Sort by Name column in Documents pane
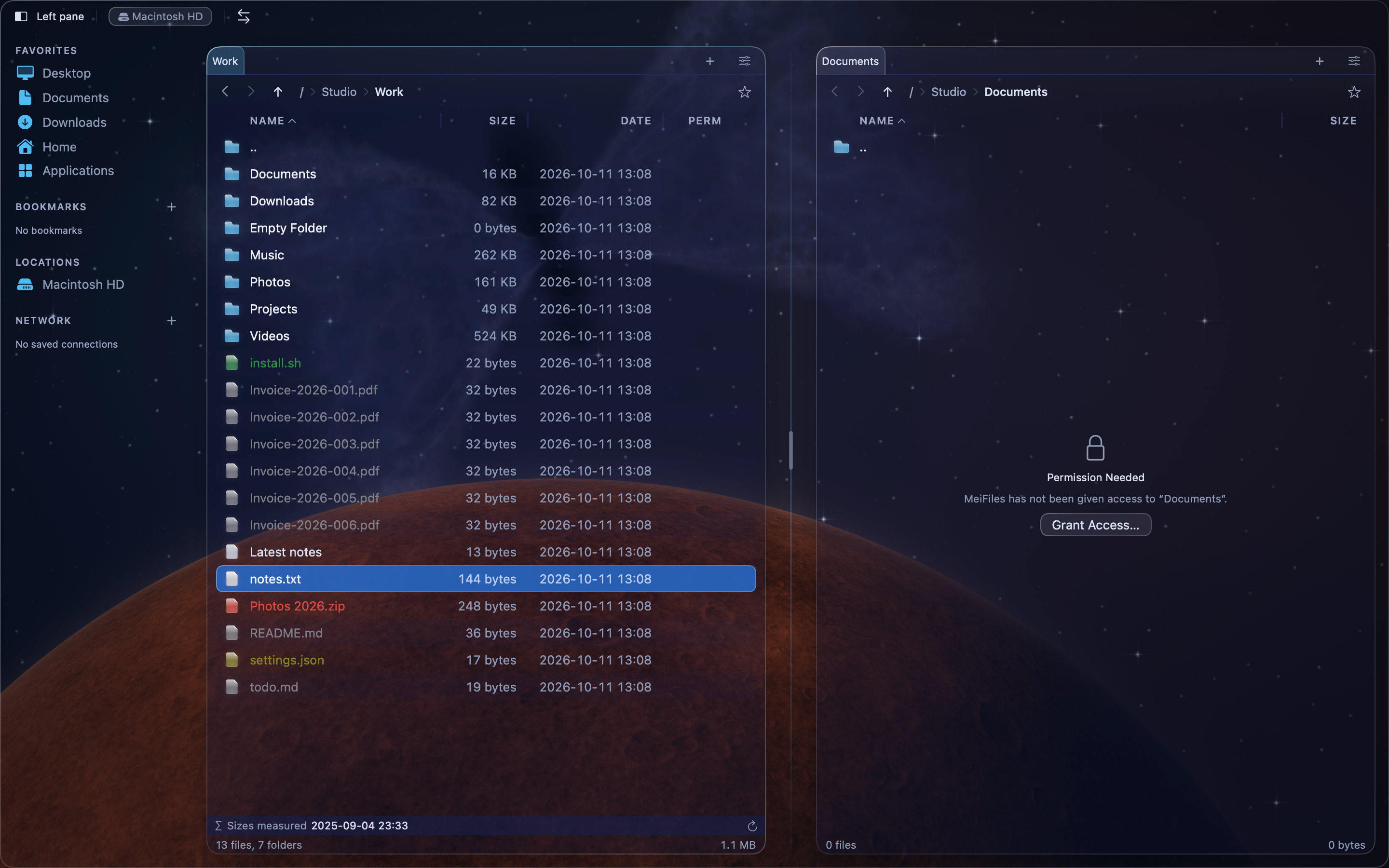 pos(882,121)
